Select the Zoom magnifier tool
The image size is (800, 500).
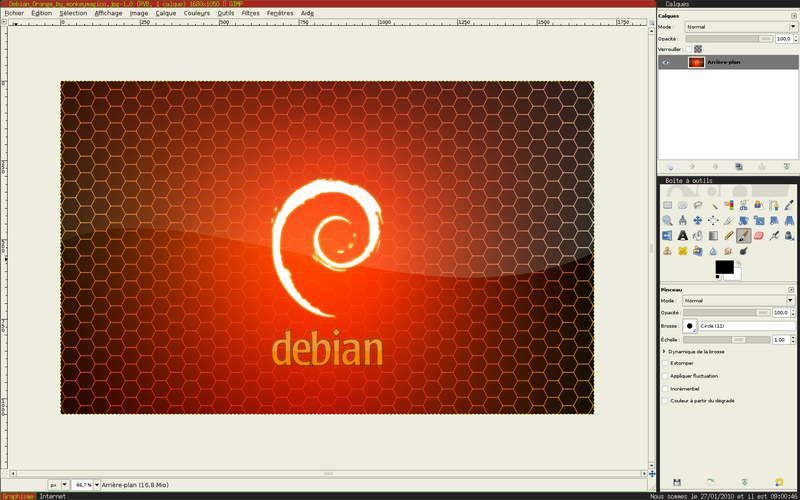click(667, 220)
